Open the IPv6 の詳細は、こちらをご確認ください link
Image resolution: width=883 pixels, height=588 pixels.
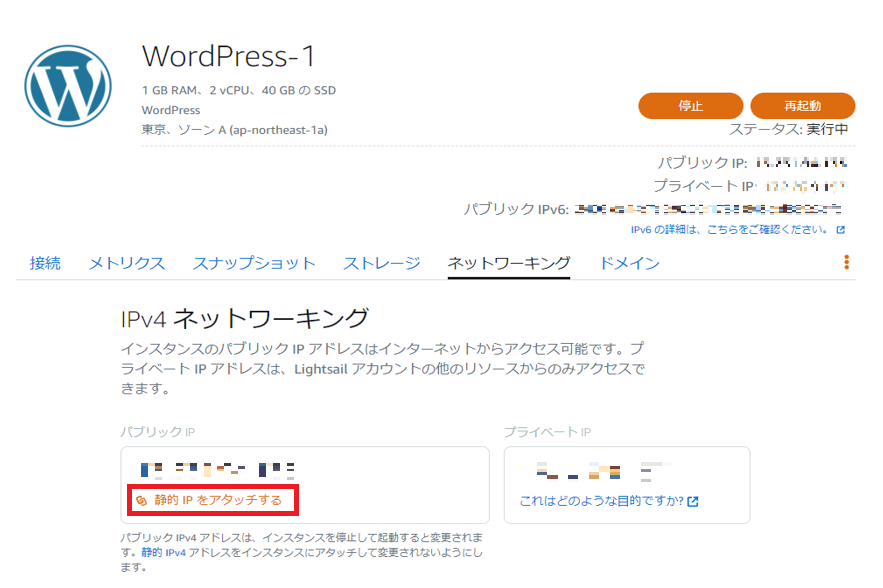729,230
